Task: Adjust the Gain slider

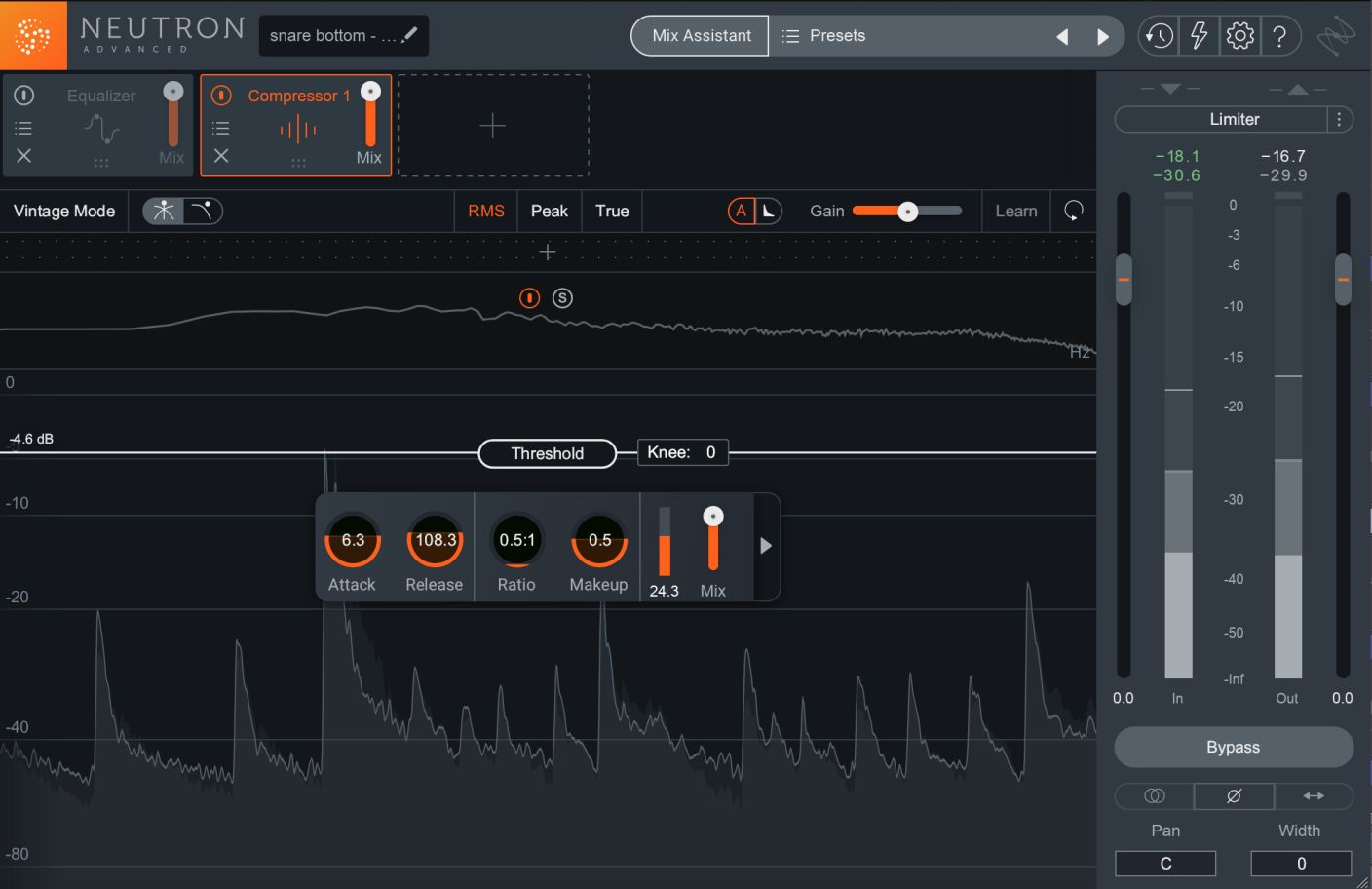Action: [x=907, y=211]
